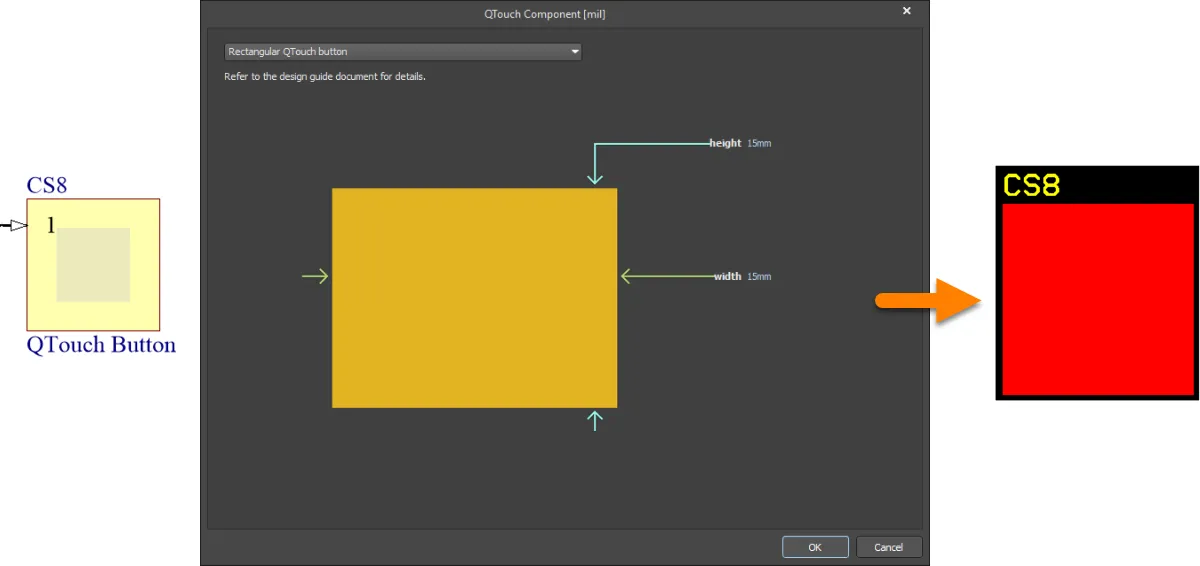Click the 'height' dimension label

click(x=726, y=143)
